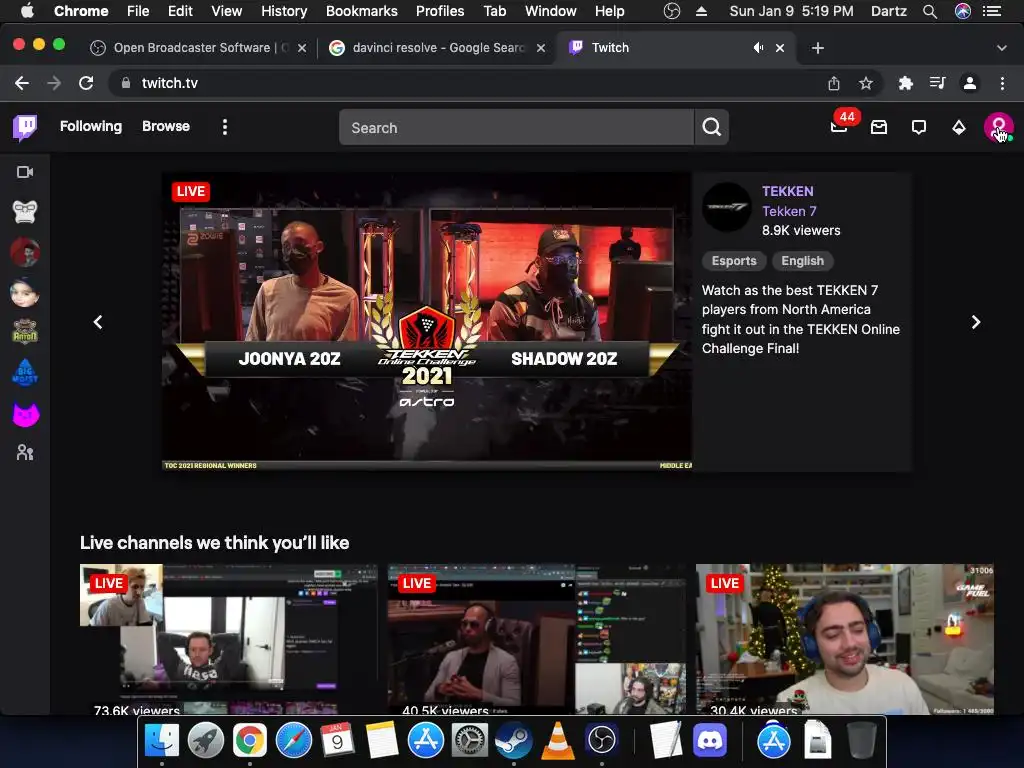Open the Following page
The height and width of the screenshot is (768, 1024).
tap(91, 126)
